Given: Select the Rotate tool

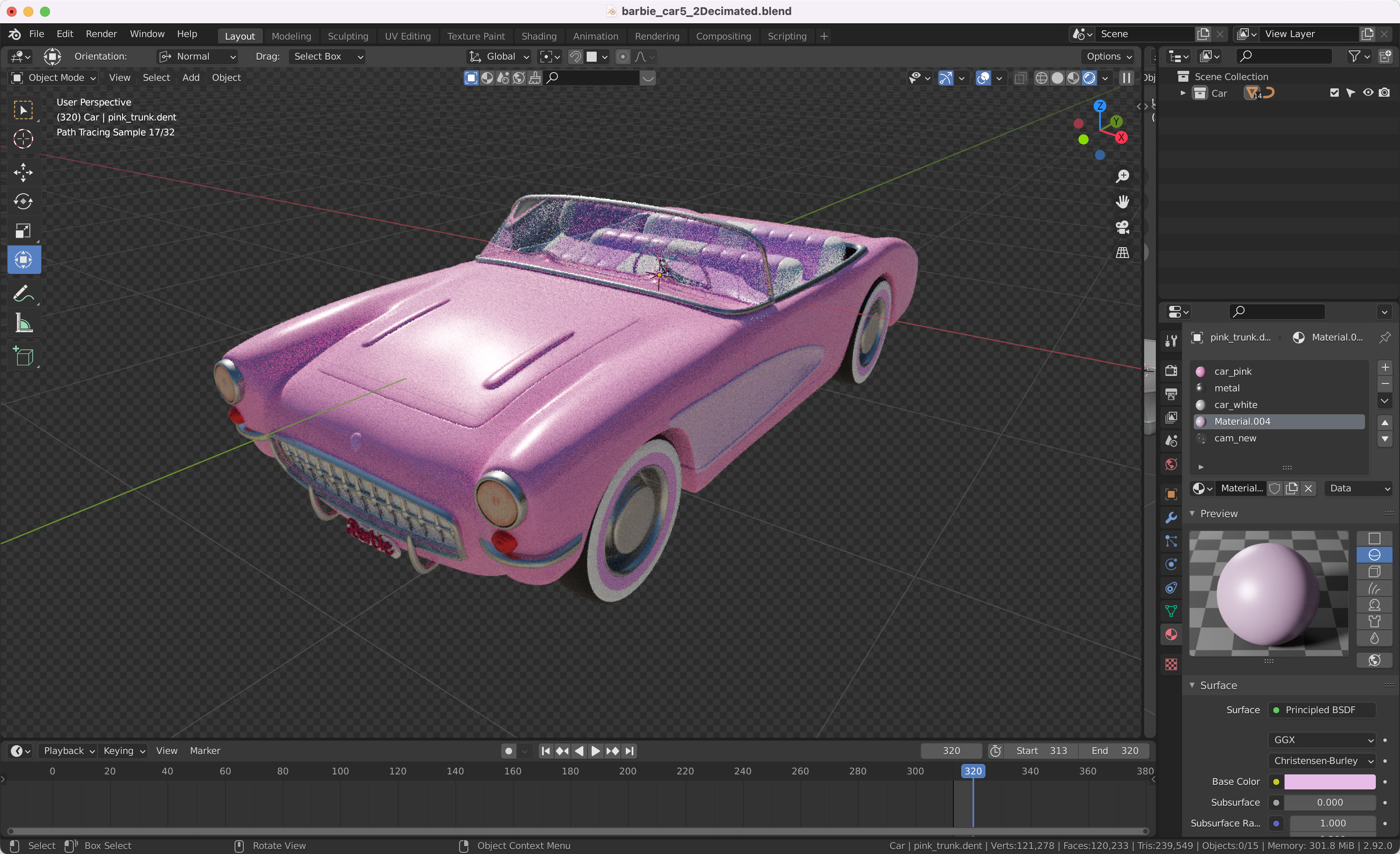Looking at the screenshot, I should pos(23,202).
